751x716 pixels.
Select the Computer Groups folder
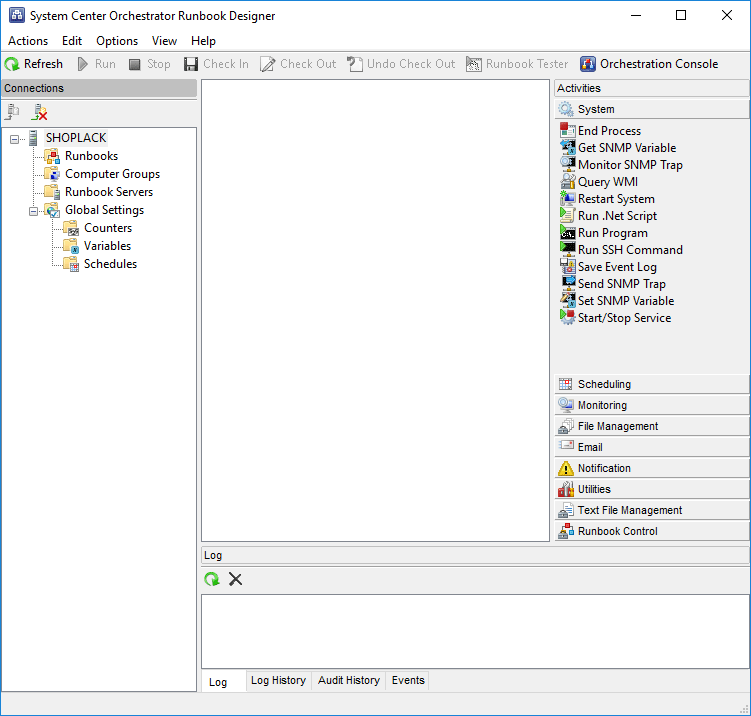click(x=113, y=174)
